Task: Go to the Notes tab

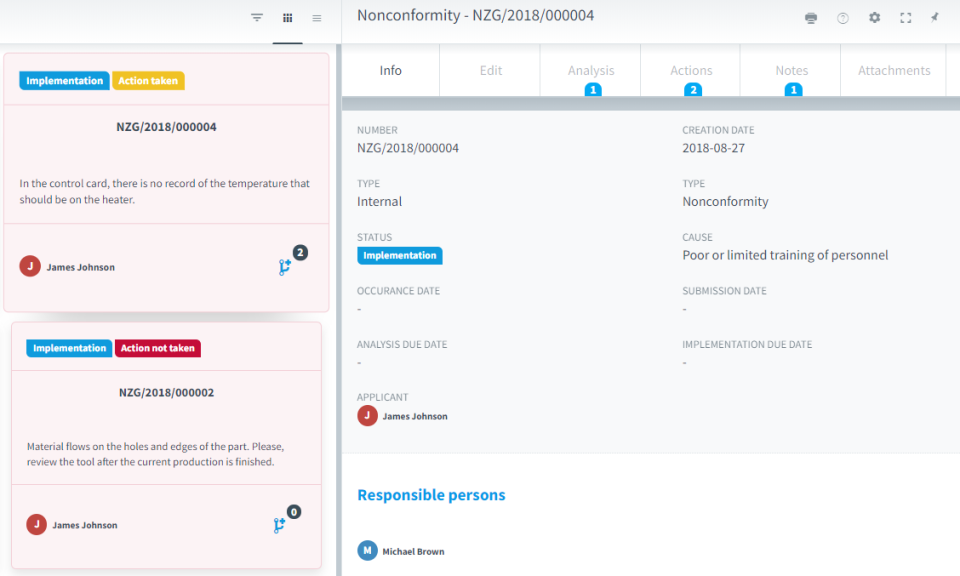Action: click(791, 71)
